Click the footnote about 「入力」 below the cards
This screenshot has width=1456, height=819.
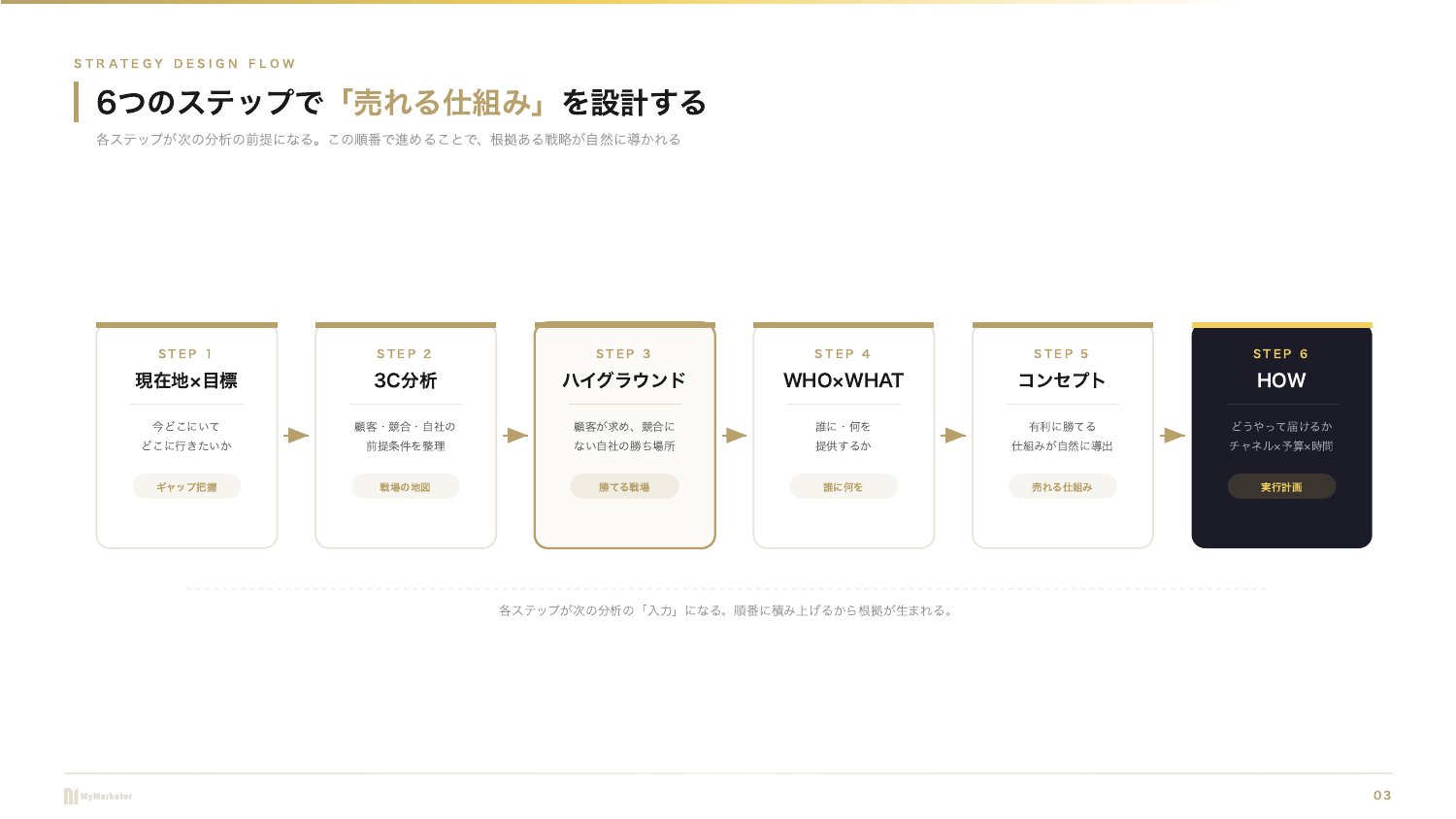(727, 611)
